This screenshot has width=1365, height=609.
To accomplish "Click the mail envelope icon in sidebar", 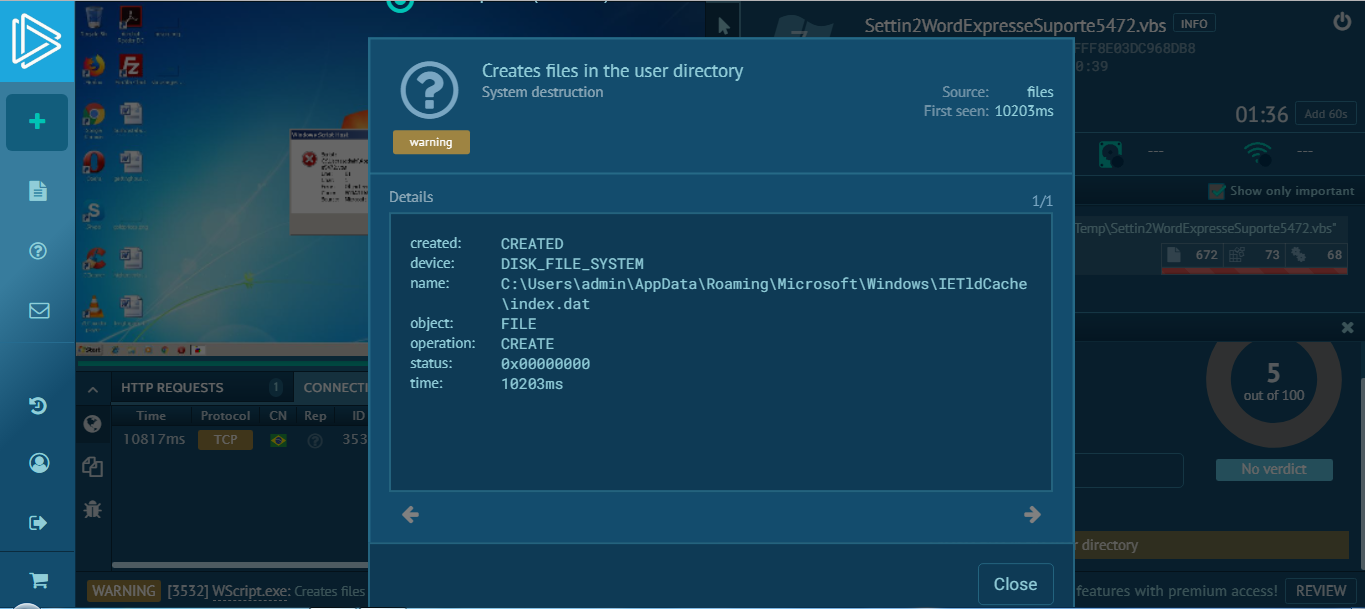I will click(39, 310).
